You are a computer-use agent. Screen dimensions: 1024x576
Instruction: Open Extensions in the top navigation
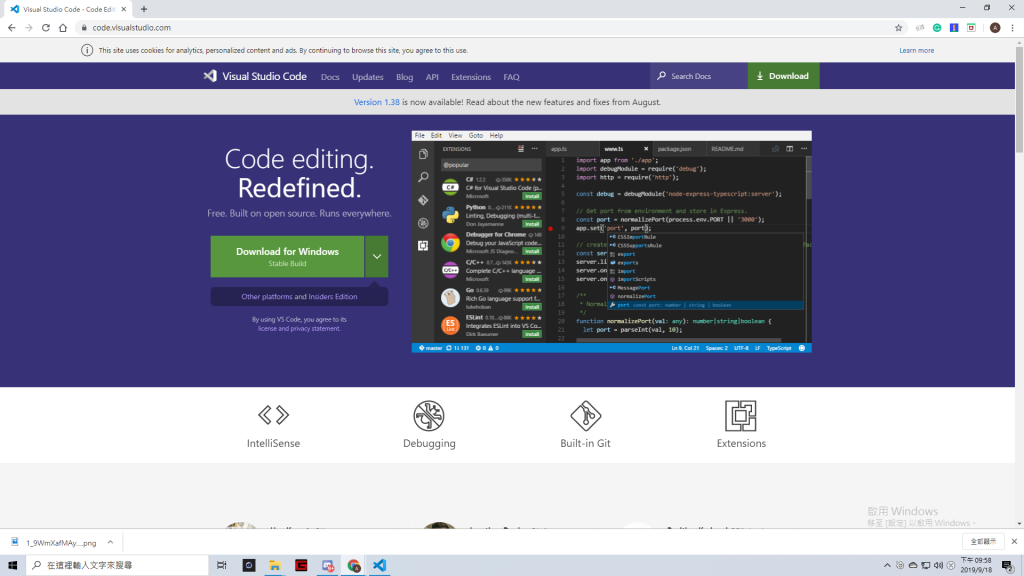point(471,77)
